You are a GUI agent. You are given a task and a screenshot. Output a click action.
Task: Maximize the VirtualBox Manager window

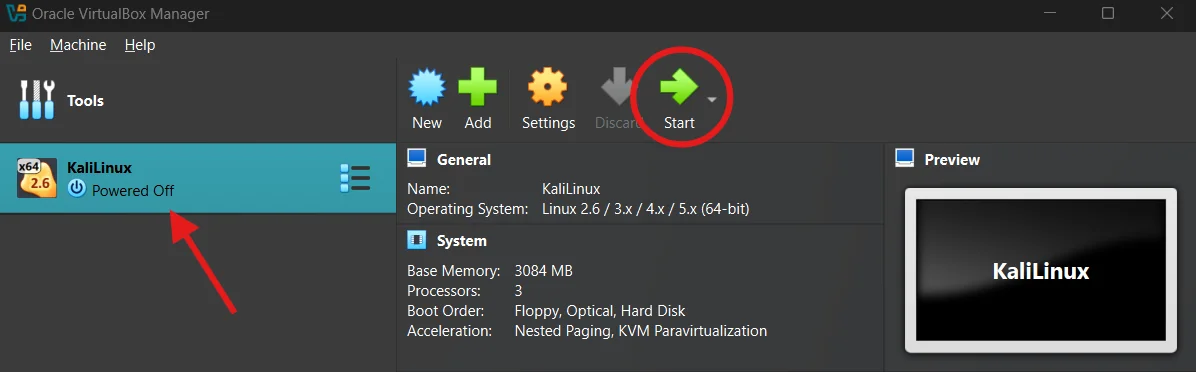(x=1108, y=14)
